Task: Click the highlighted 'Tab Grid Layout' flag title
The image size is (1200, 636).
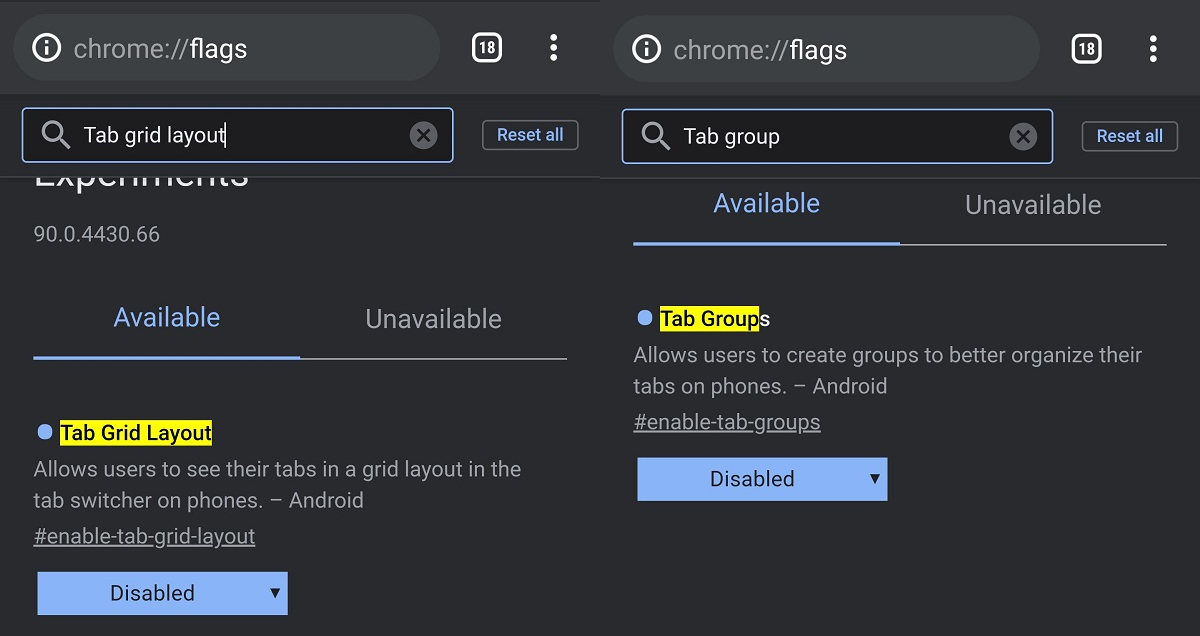Action: pyautogui.click(x=136, y=433)
